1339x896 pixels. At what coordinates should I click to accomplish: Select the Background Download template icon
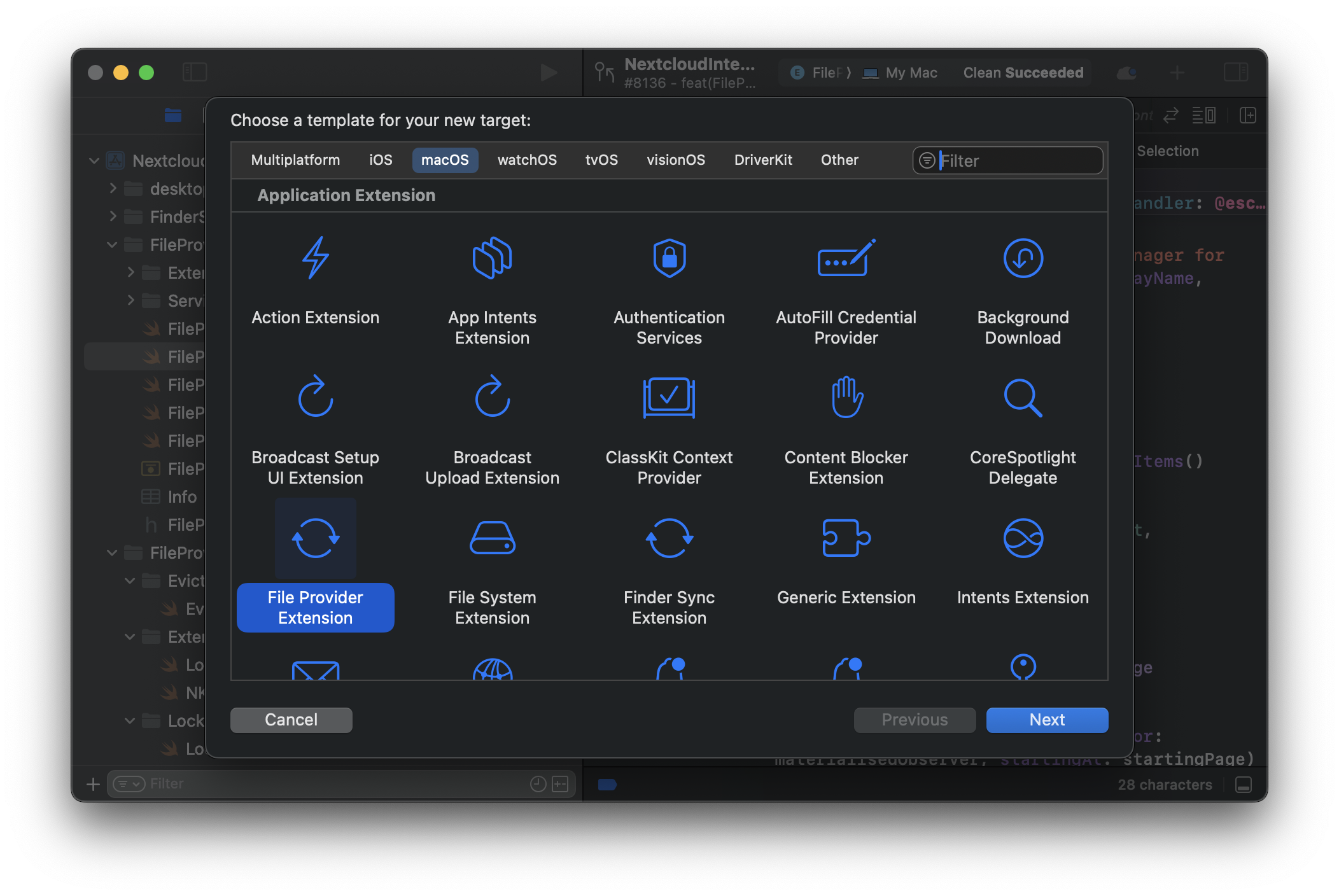point(1022,286)
